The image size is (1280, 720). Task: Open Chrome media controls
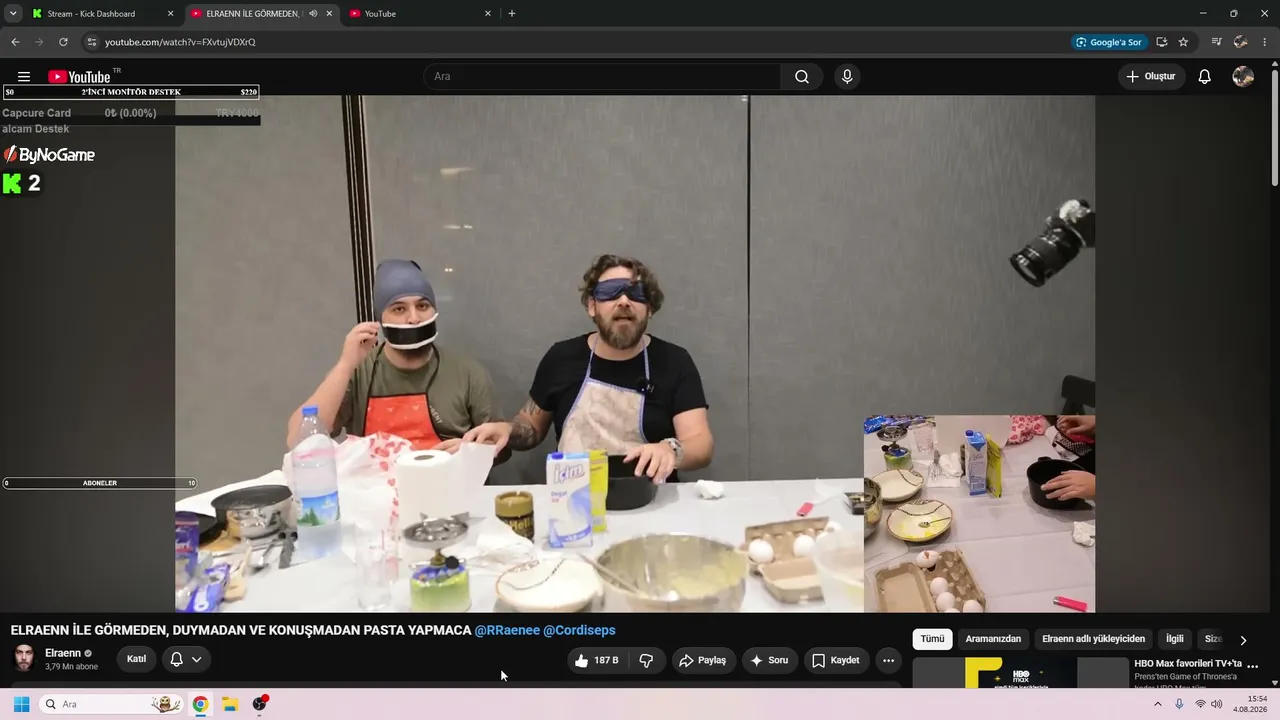pyautogui.click(x=1217, y=42)
